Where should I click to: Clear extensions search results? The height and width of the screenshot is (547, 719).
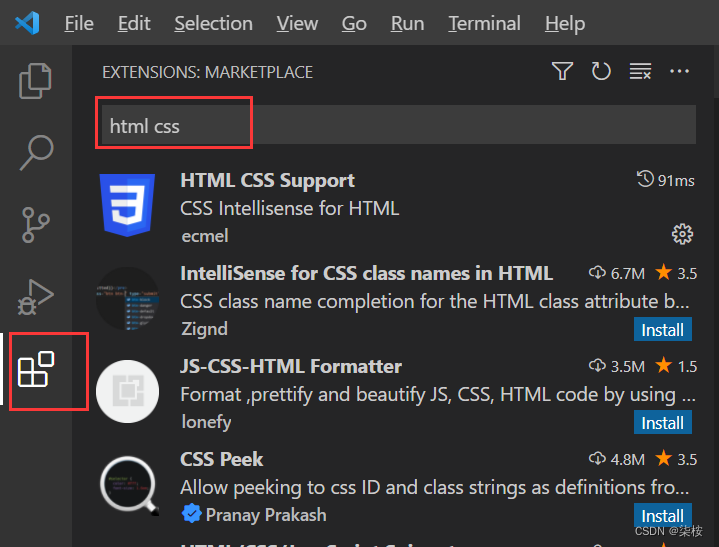tap(640, 71)
